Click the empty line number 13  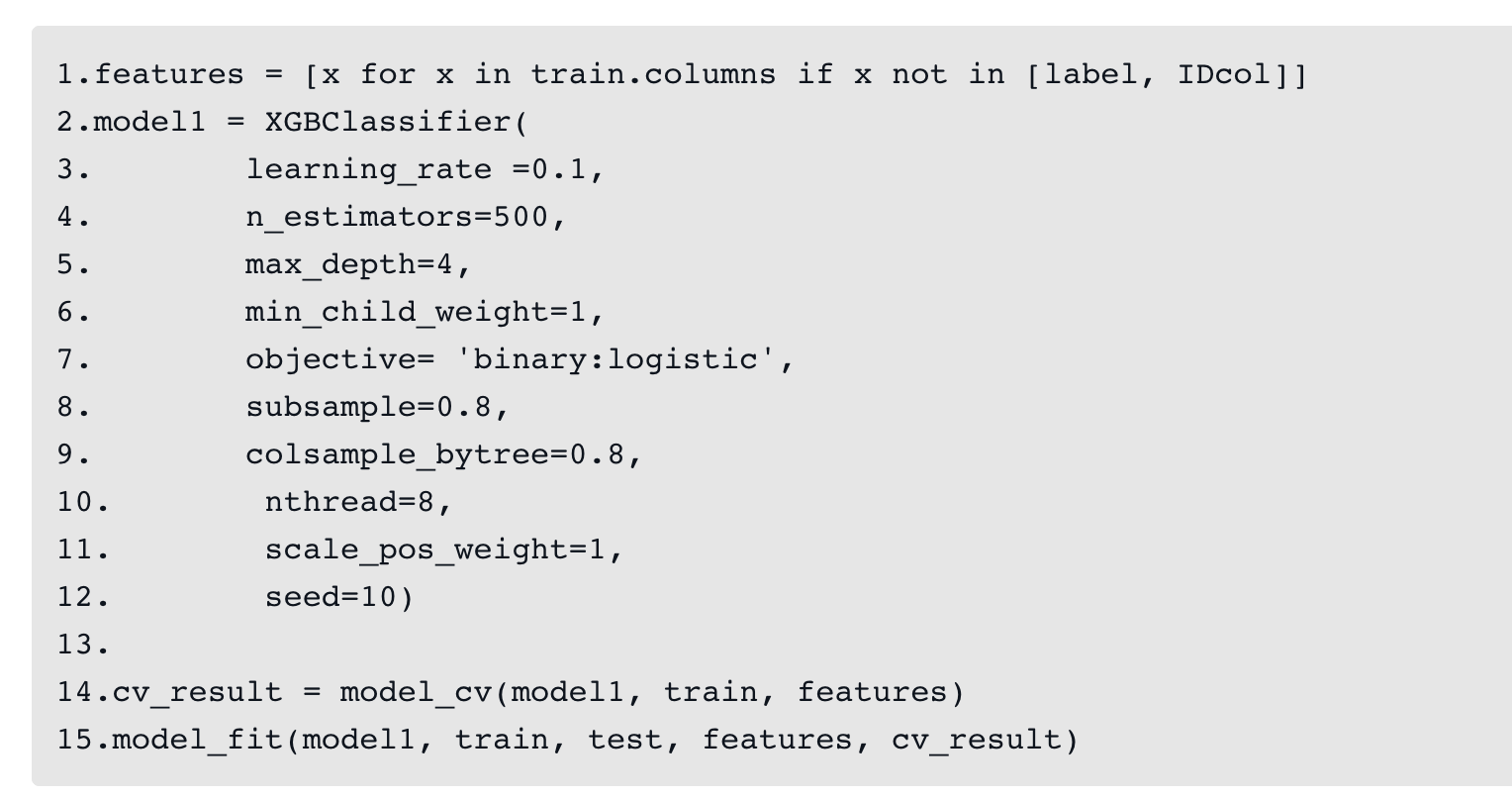82,645
